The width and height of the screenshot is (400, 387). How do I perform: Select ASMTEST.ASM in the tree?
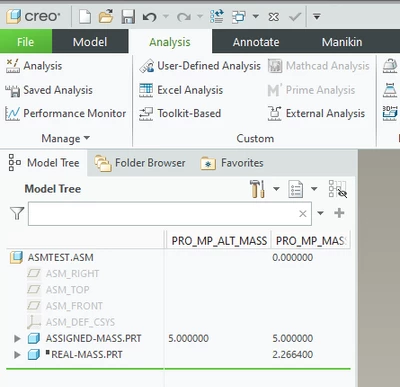[60, 257]
